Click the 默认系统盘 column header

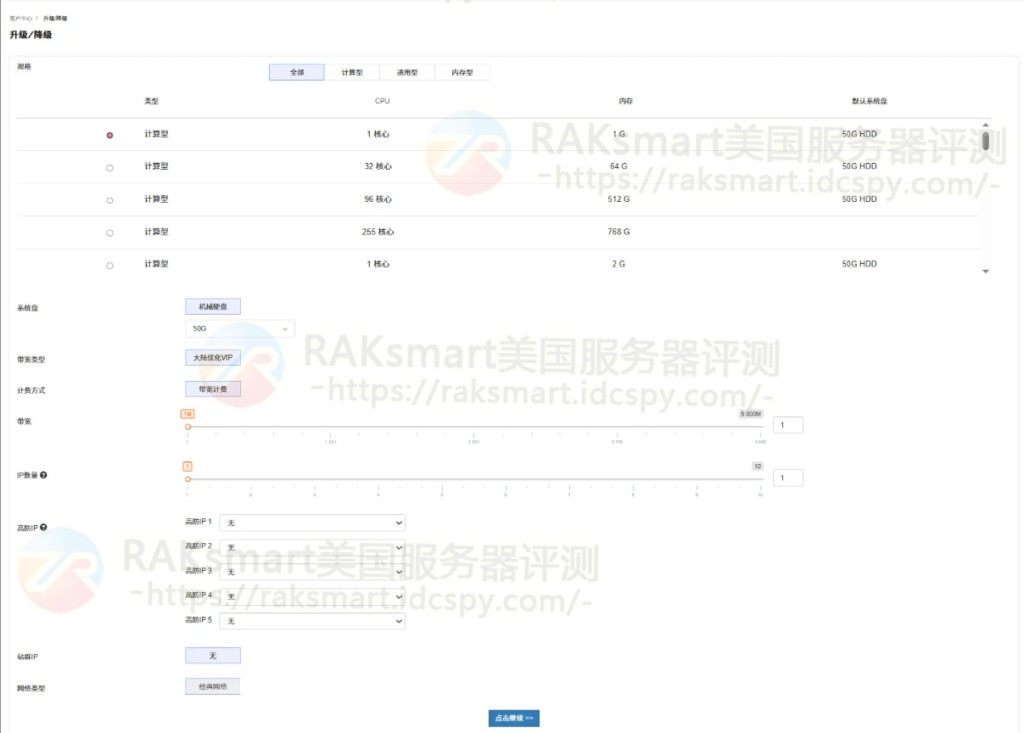(x=869, y=101)
